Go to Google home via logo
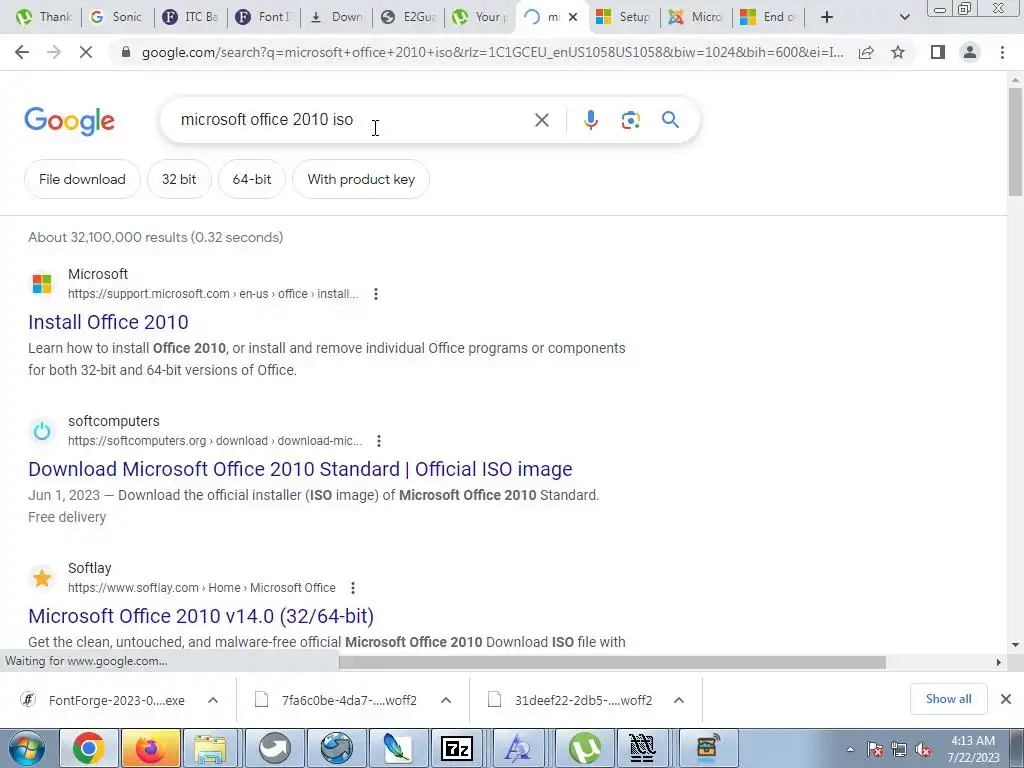 (x=69, y=121)
